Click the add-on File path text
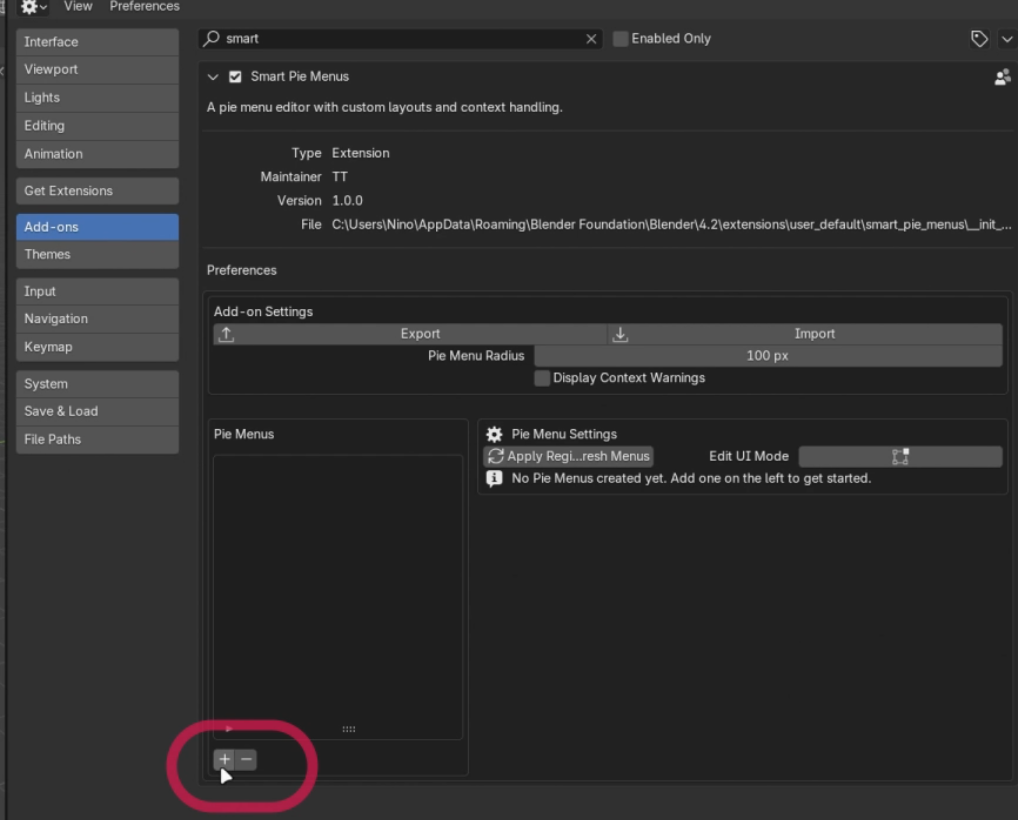The image size is (1018, 820). point(671,225)
